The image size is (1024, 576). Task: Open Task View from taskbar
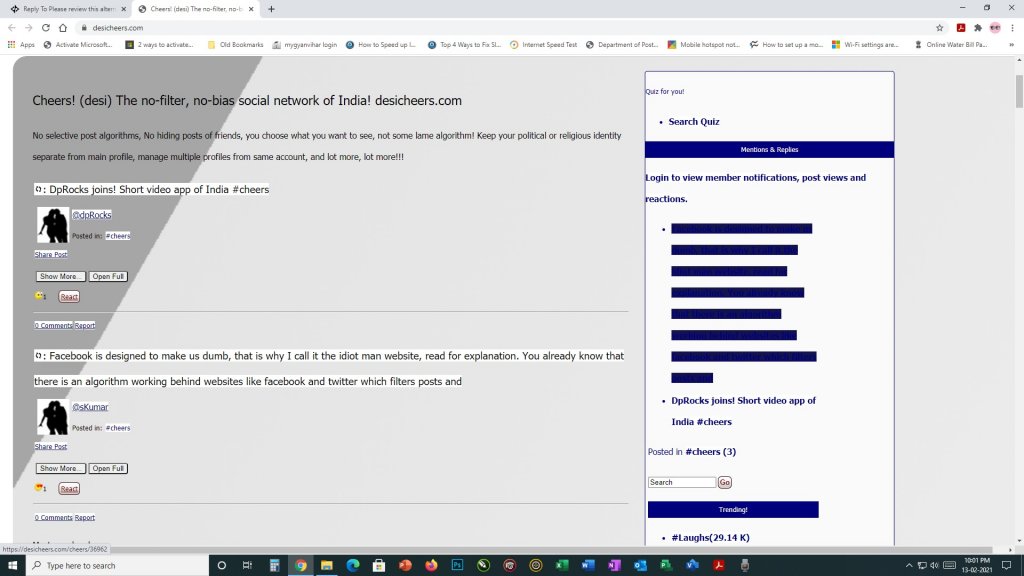pyautogui.click(x=248, y=566)
